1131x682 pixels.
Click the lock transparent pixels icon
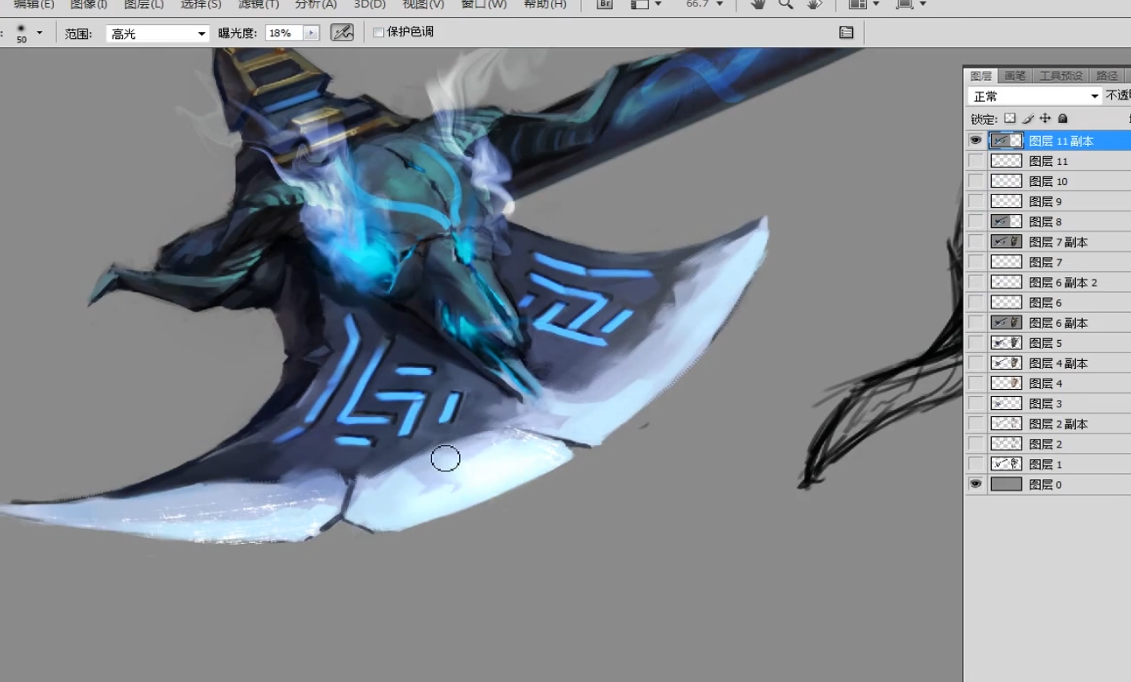point(1010,118)
